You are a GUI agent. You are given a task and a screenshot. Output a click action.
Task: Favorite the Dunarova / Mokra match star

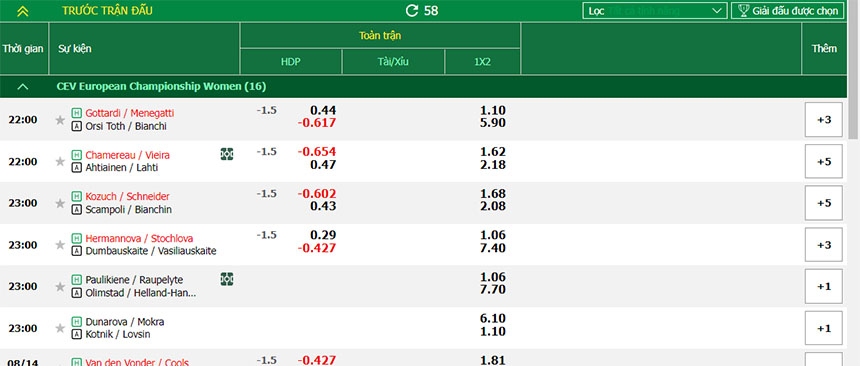[x=60, y=328]
